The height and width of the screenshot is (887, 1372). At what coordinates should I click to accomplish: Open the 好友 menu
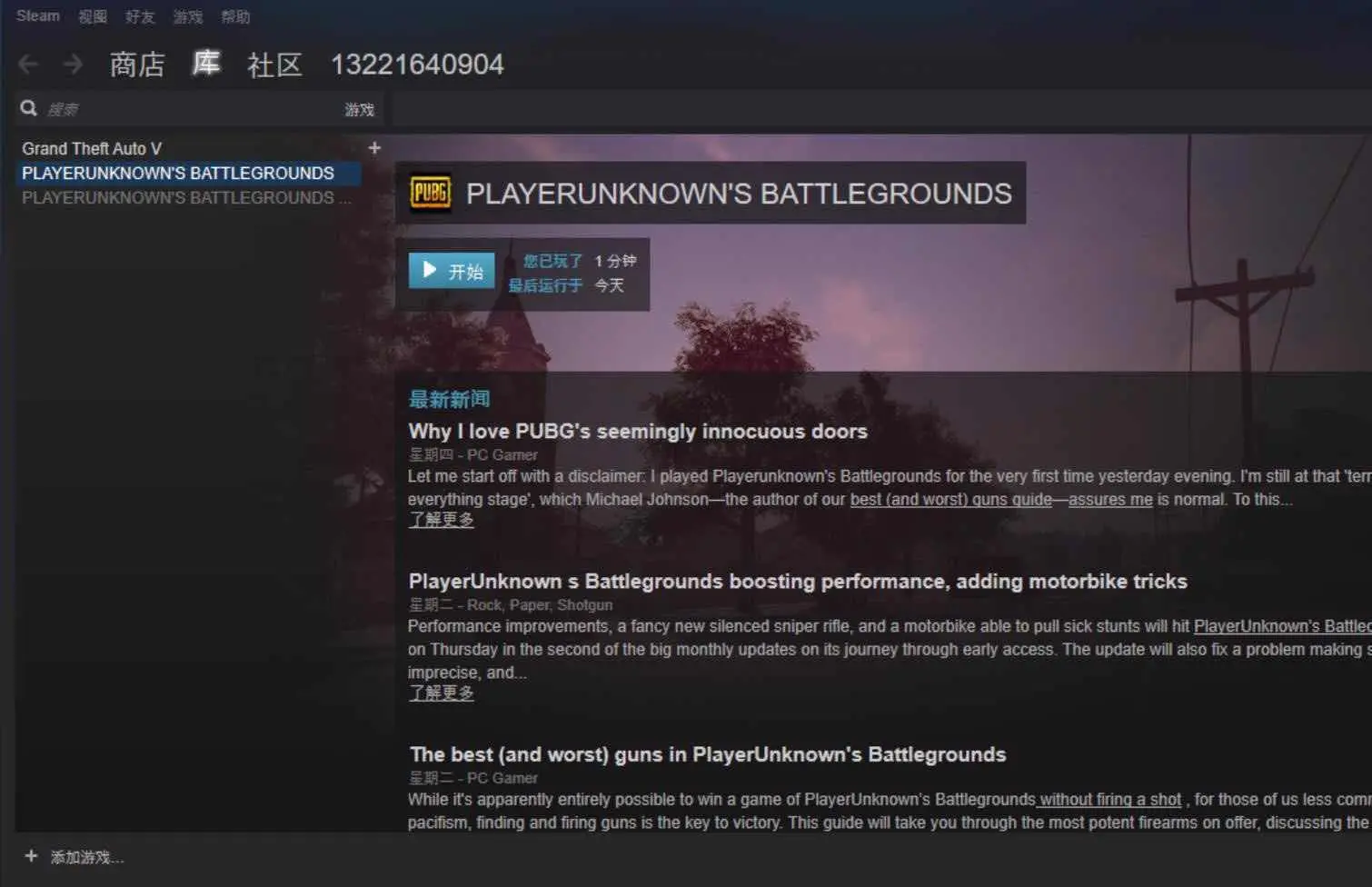[140, 16]
